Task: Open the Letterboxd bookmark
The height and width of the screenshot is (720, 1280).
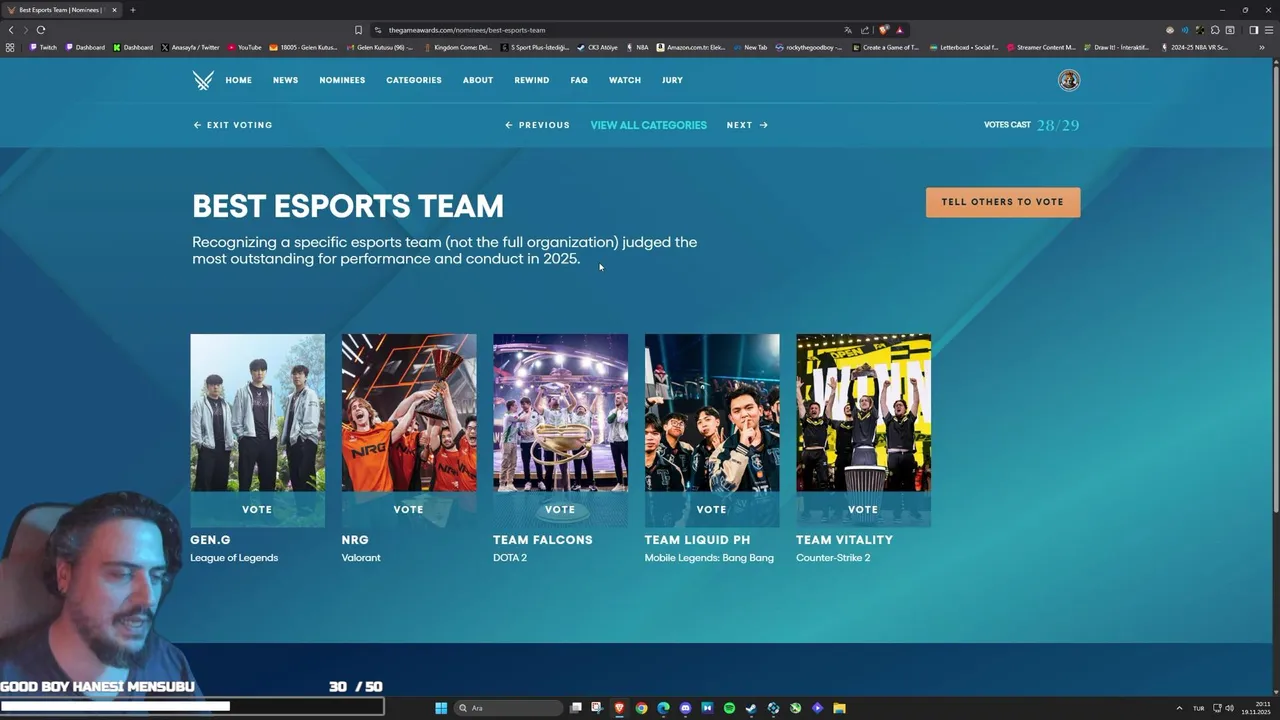Action: [x=964, y=47]
